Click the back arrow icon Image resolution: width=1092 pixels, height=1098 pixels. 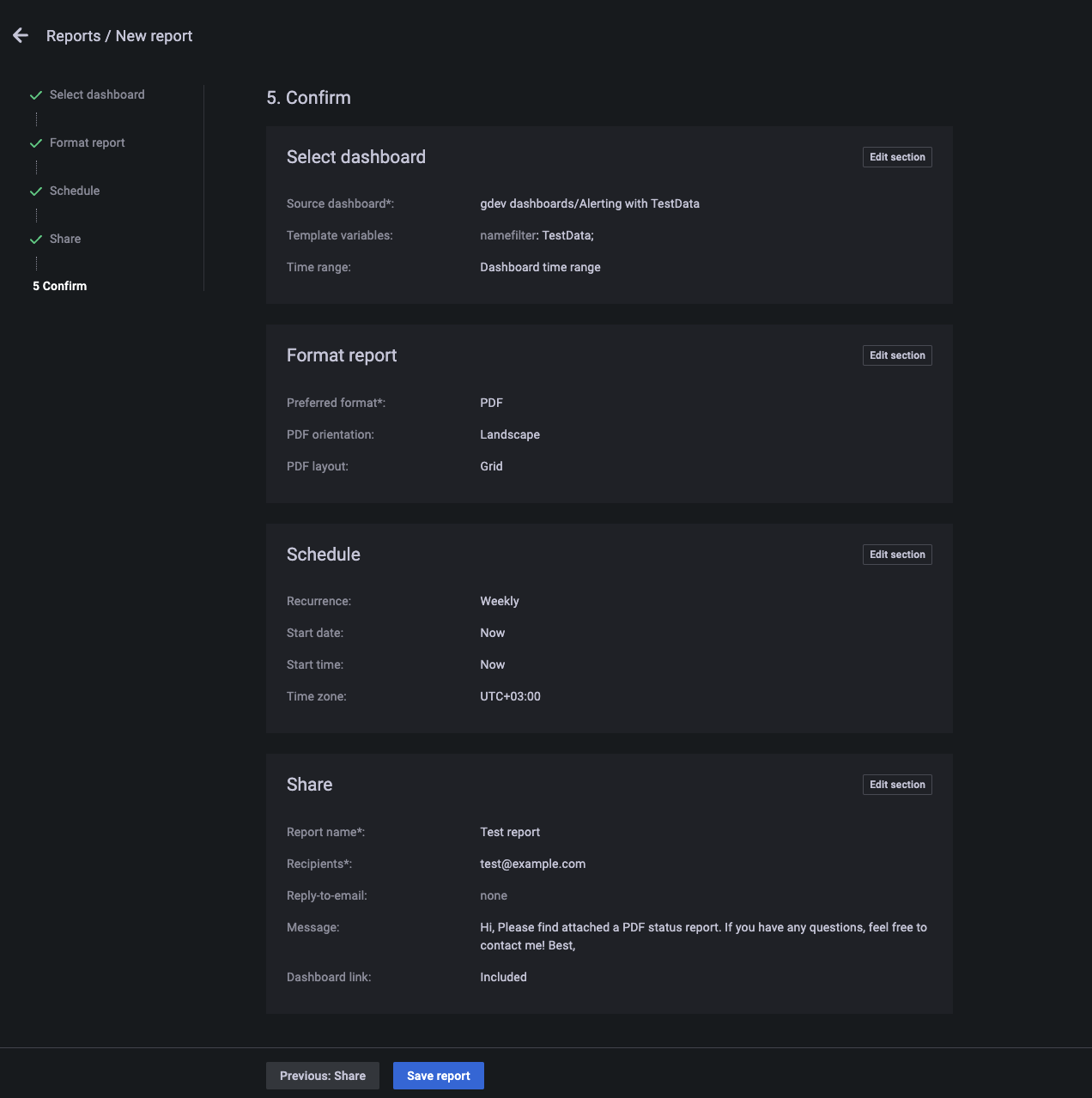(21, 35)
